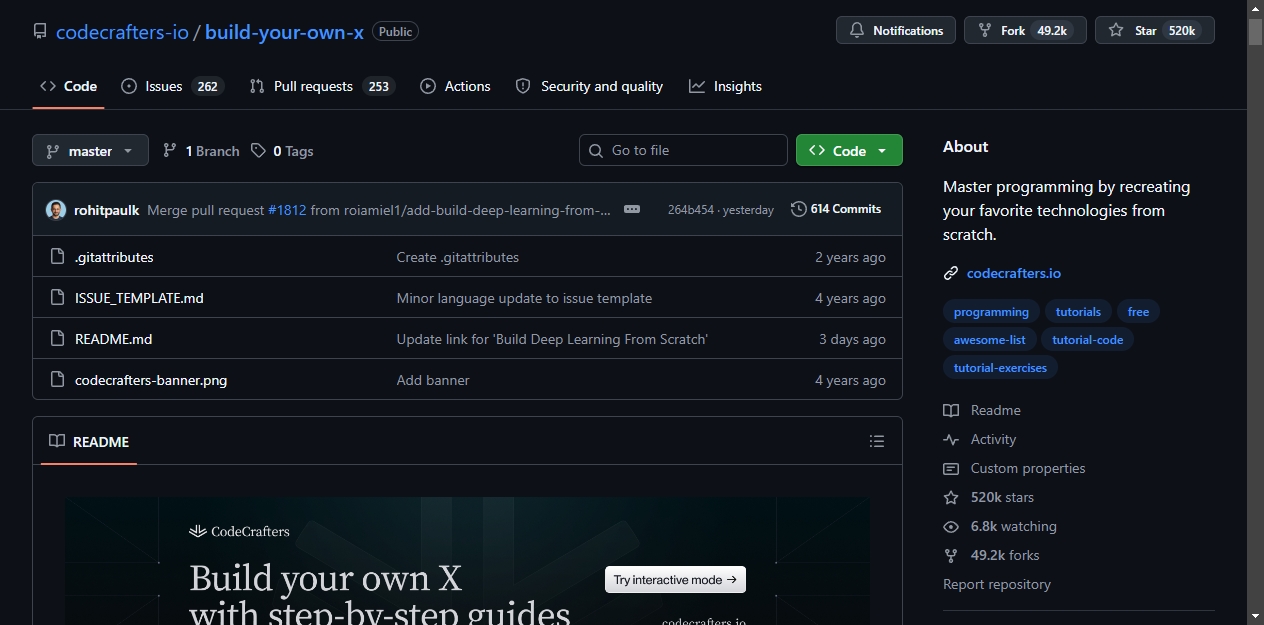Open pull request #1812 link

[x=287, y=210]
